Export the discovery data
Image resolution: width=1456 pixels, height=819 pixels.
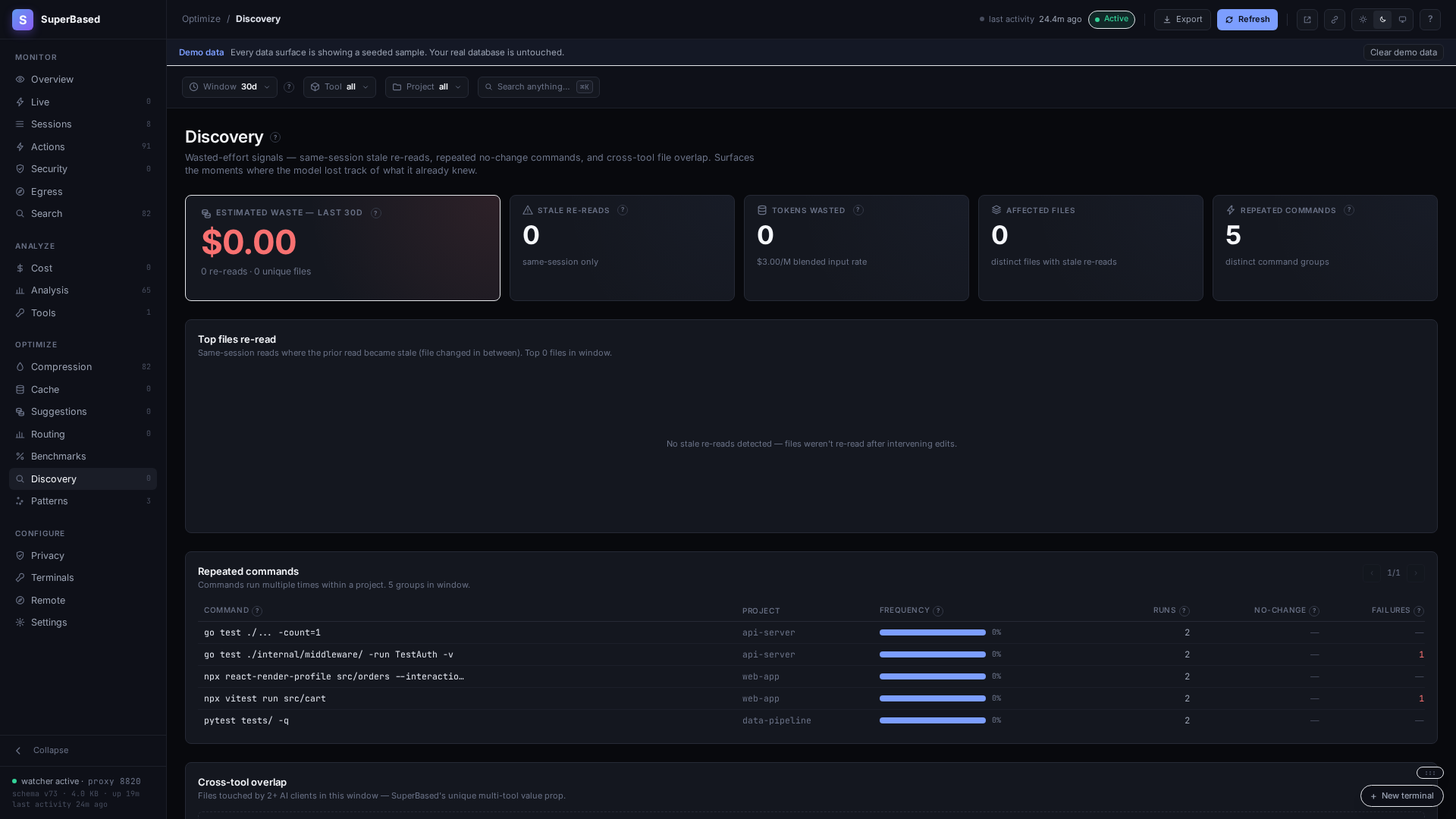point(1181,20)
